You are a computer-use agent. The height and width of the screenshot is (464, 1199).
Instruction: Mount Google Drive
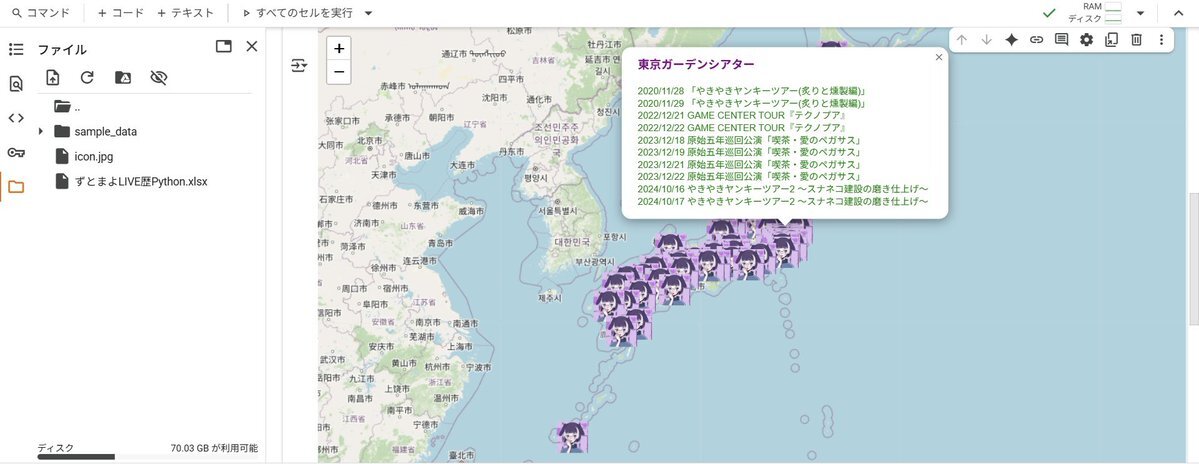(122, 77)
